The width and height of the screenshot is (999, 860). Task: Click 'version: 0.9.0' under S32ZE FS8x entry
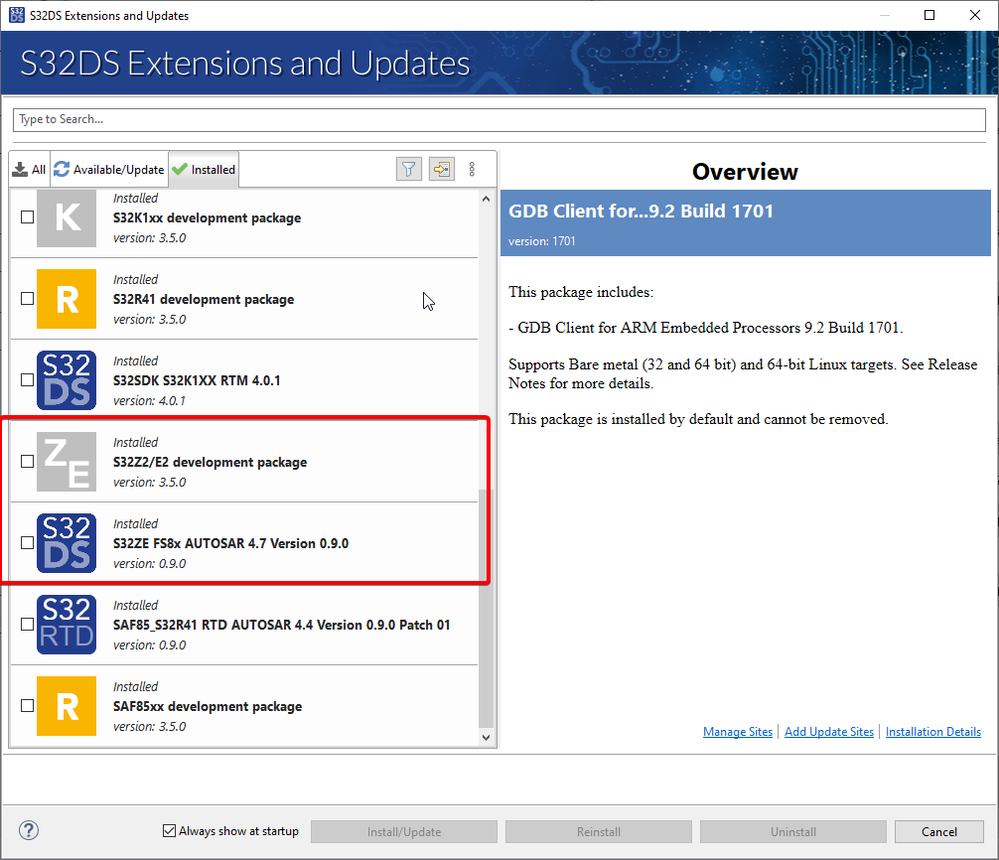(150, 564)
